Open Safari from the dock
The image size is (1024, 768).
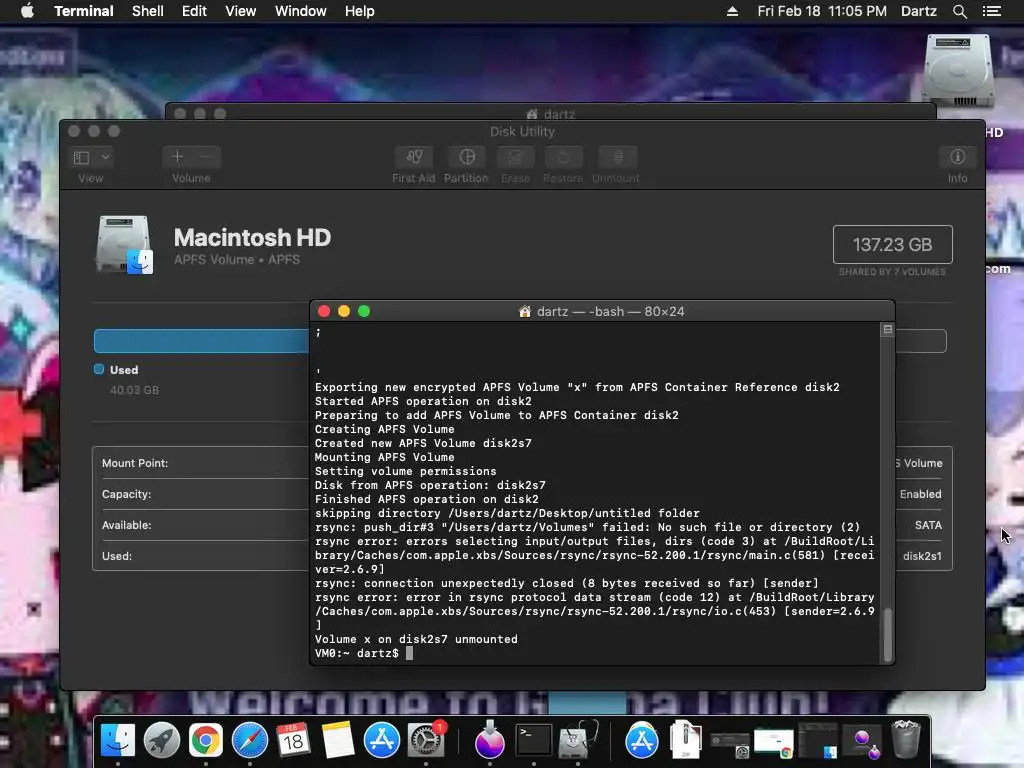pos(249,741)
